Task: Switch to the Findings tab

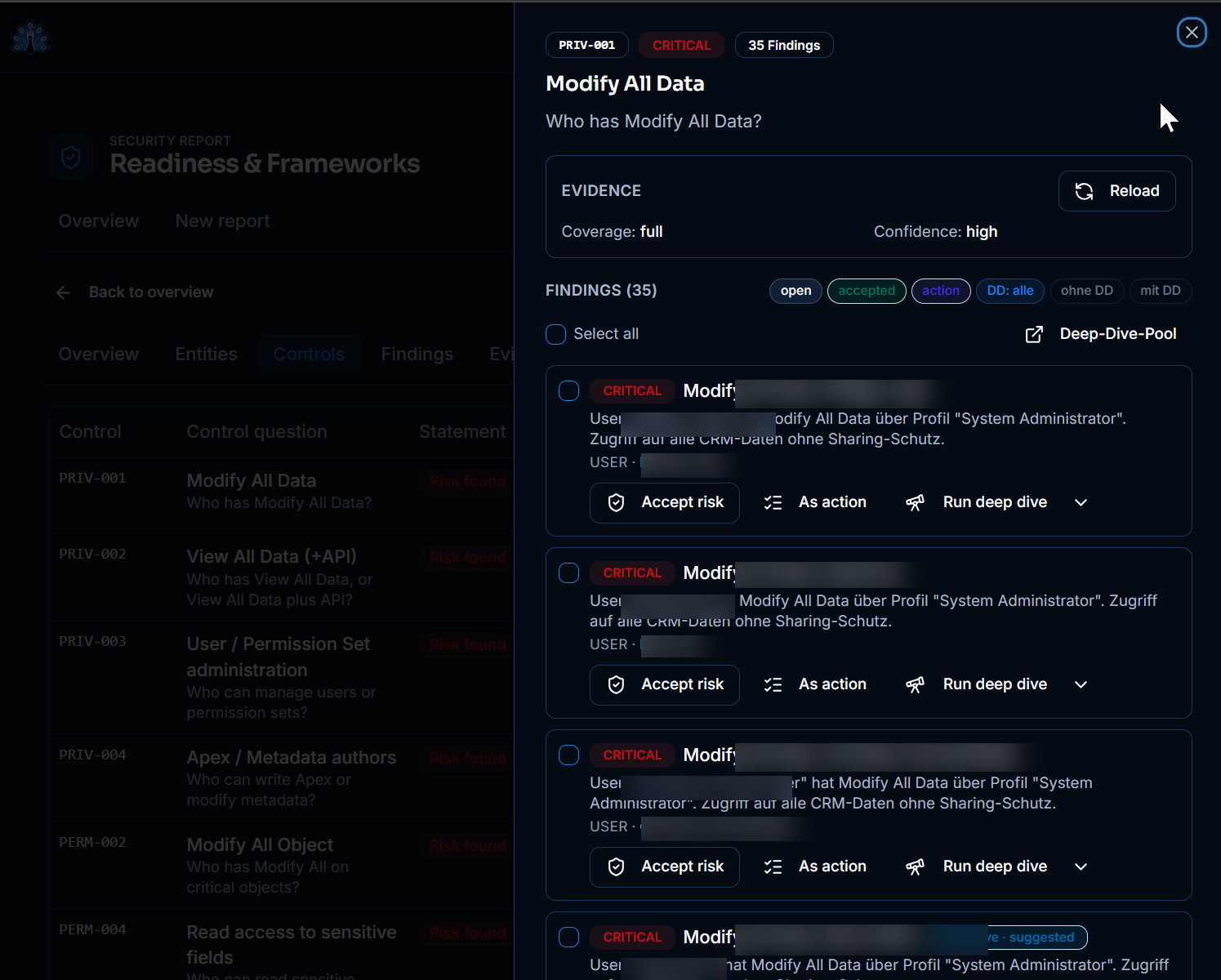Action: [x=417, y=354]
